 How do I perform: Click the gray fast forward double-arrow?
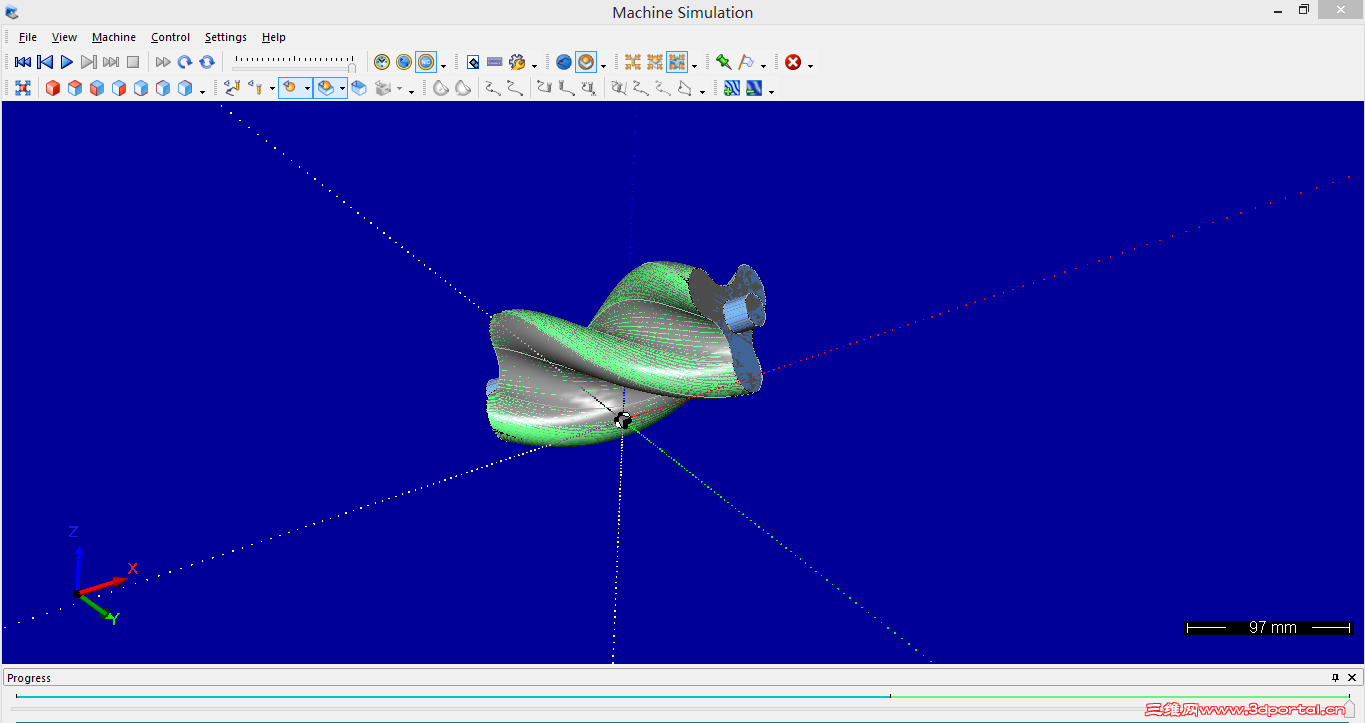[163, 62]
